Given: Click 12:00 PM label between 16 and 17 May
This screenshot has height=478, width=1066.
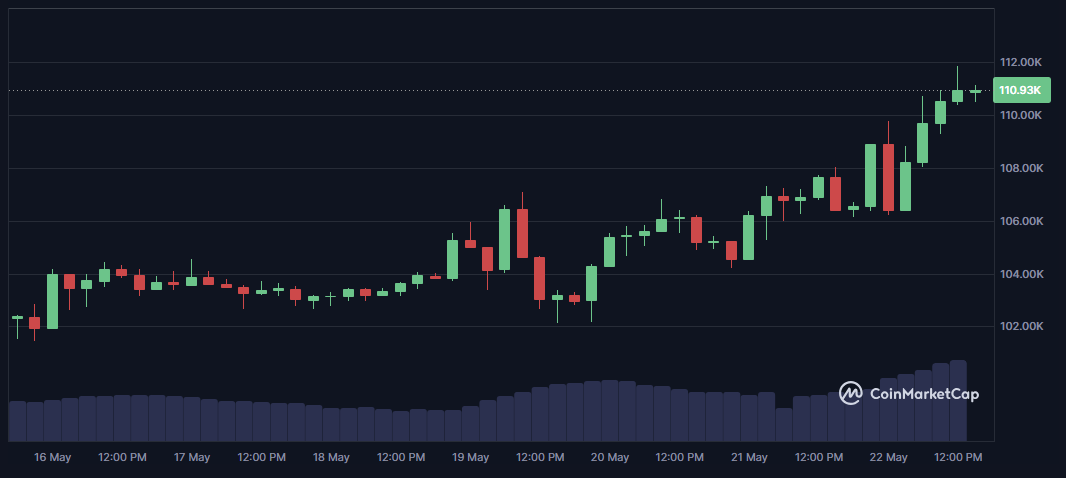Looking at the screenshot, I should point(122,458).
